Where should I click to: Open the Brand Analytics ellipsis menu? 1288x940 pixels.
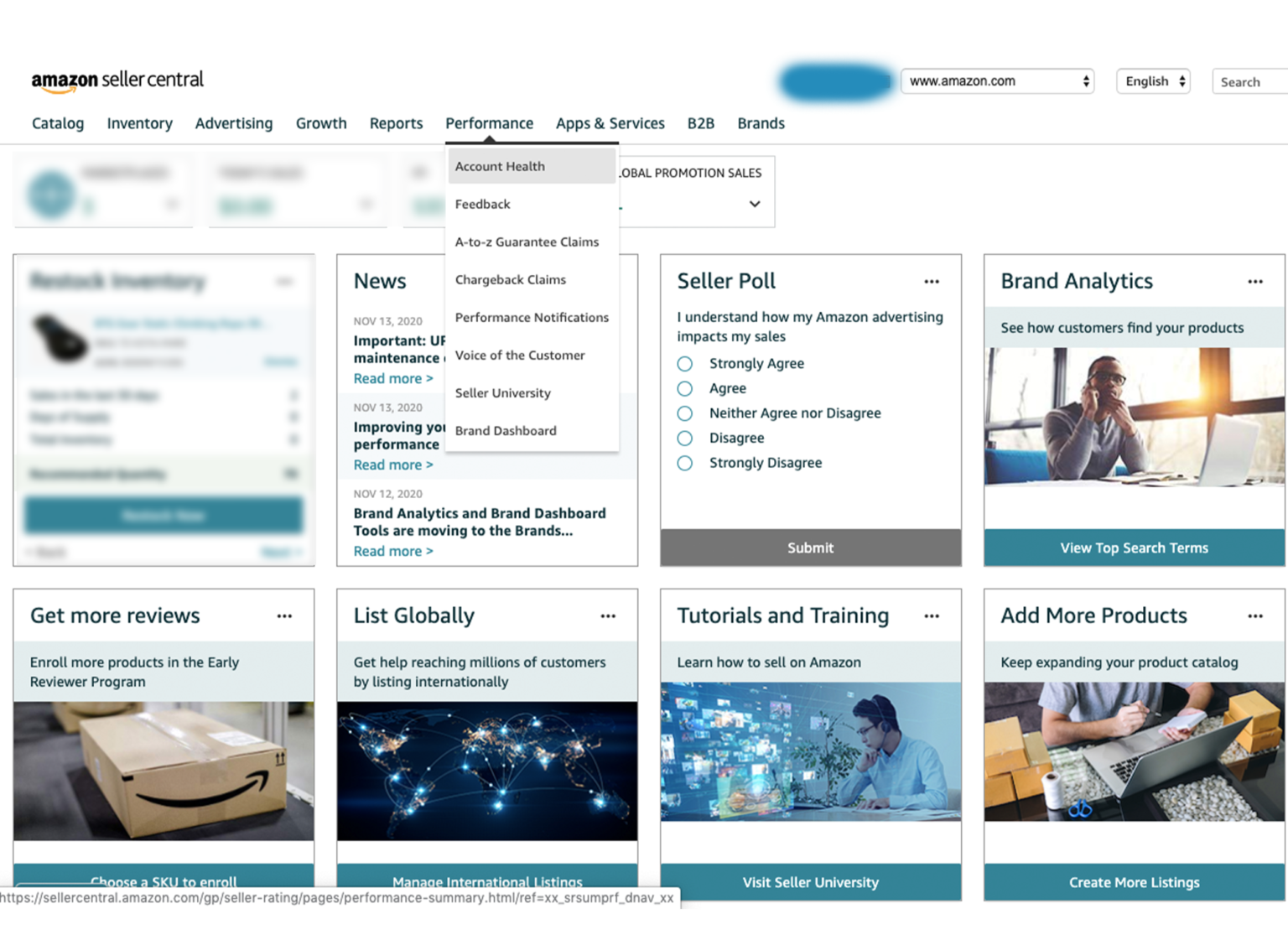[1254, 282]
